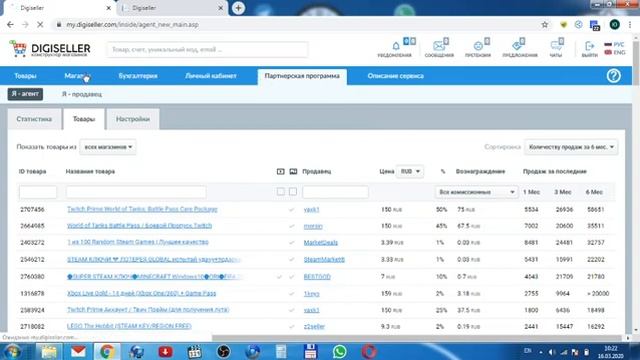Click the Название товара filter field
The width and height of the screenshot is (640, 360).
[136, 192]
